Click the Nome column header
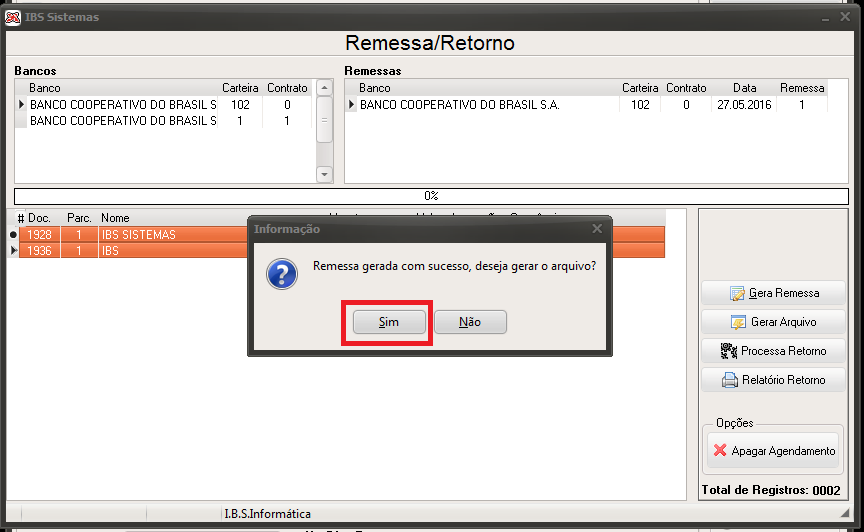Viewport: 864px width, 532px height. click(x=115, y=218)
